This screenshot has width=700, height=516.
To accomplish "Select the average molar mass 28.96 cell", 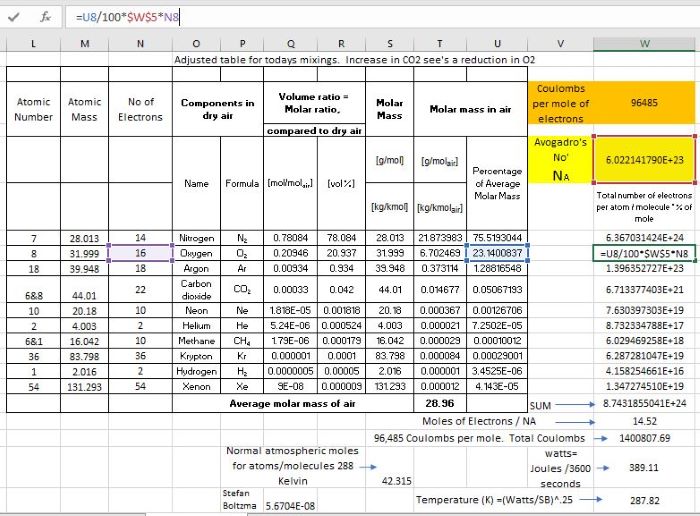I will point(440,404).
